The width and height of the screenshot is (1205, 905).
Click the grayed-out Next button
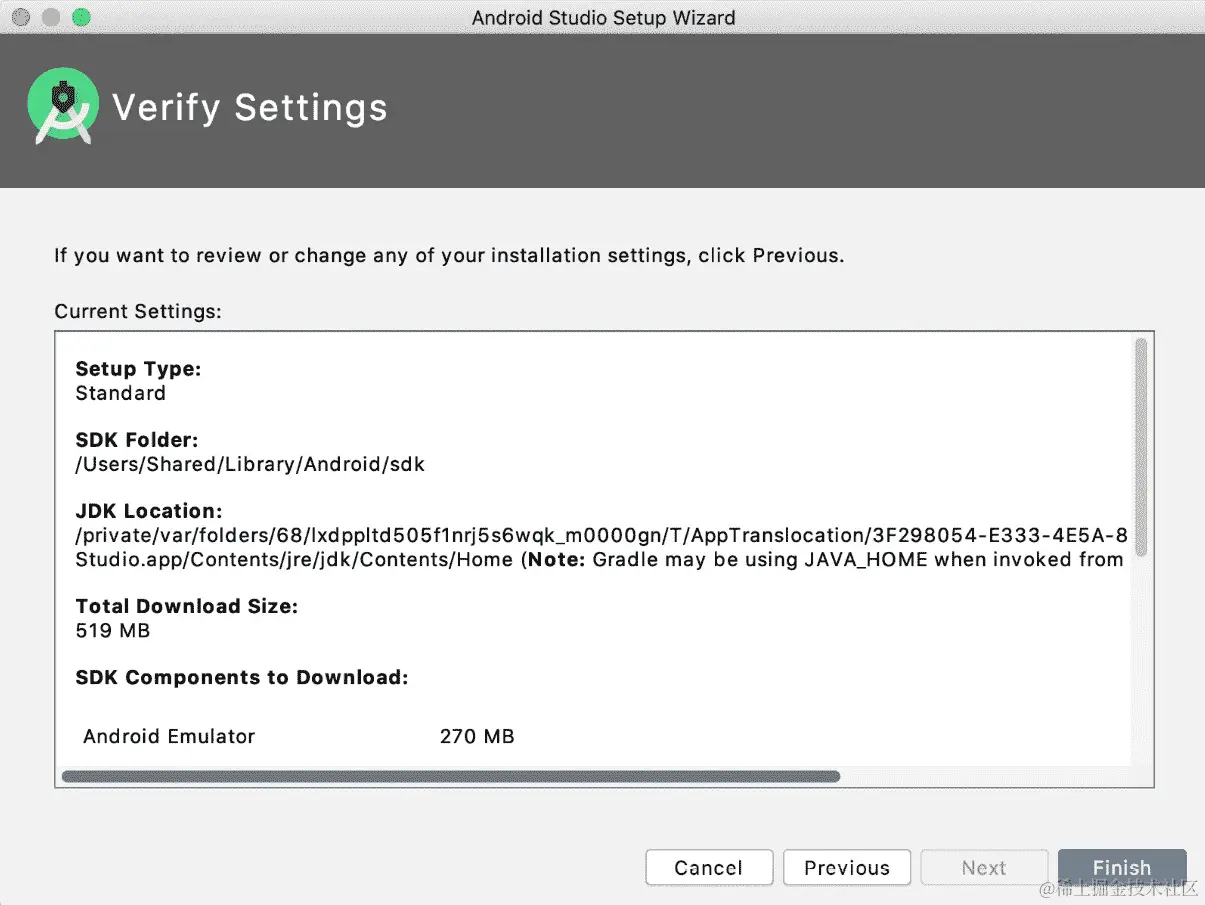tap(984, 867)
